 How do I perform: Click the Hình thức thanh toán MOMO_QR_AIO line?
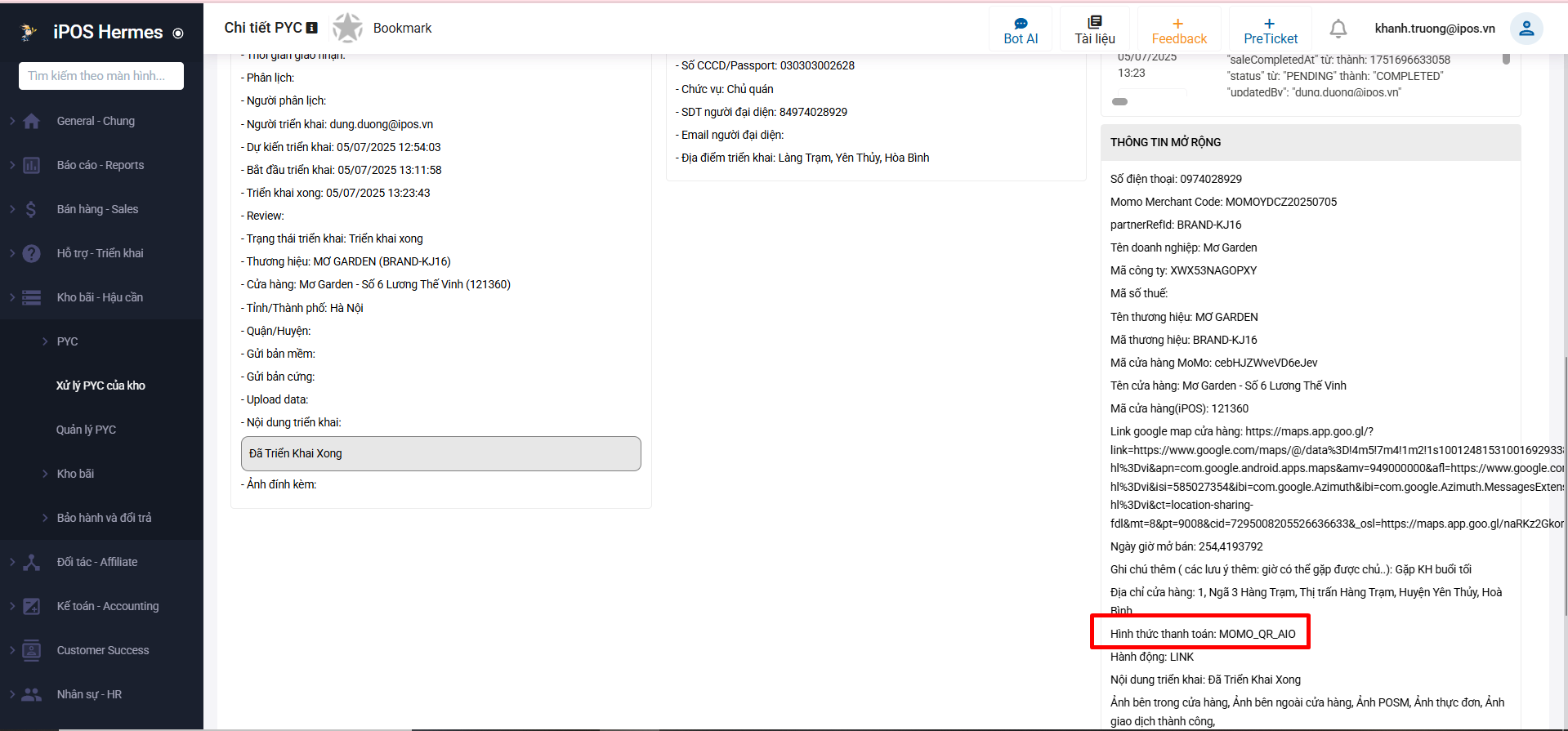coord(1203,634)
